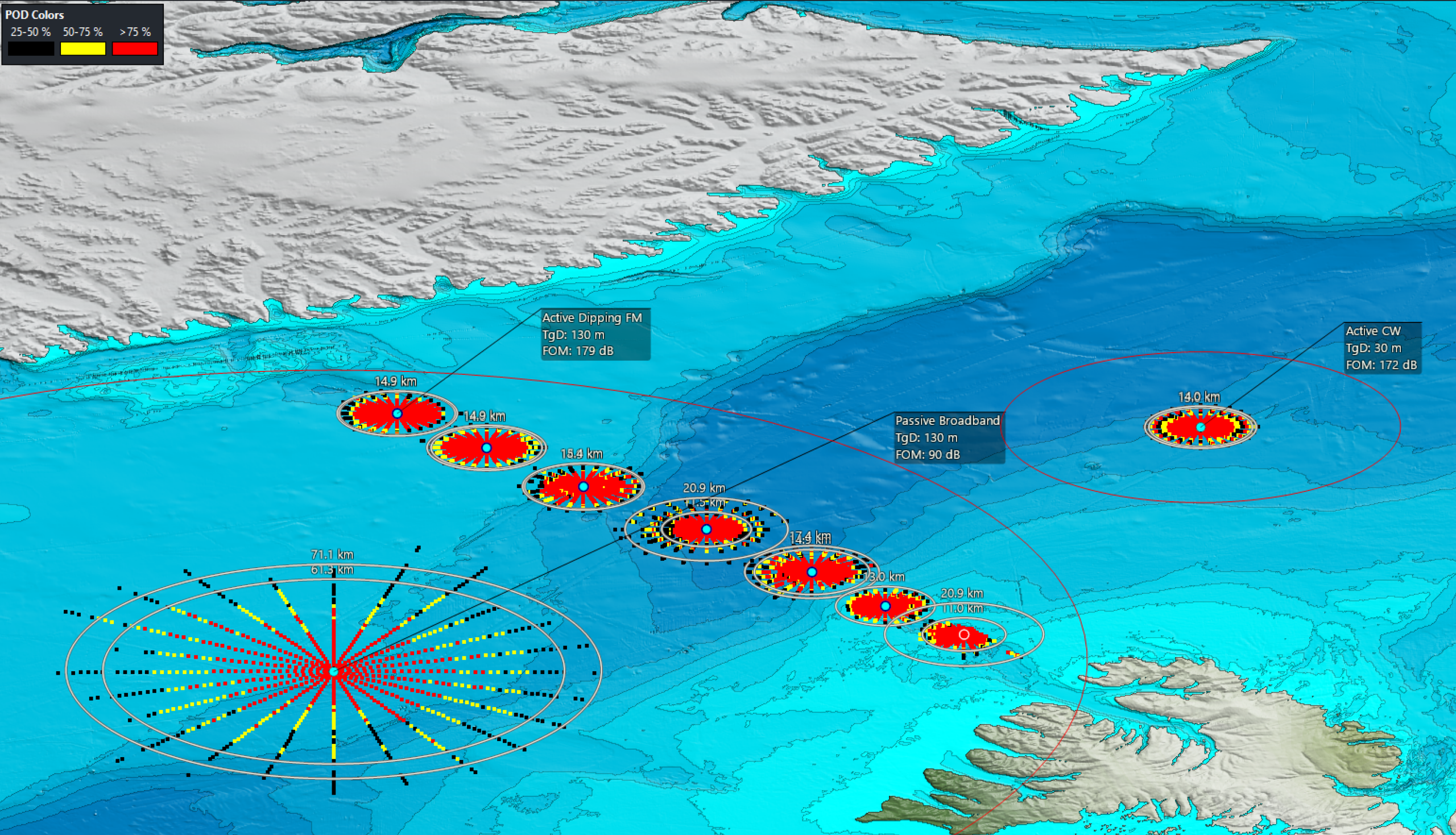Viewport: 1456px width, 835px height.
Task: Click 'TgD: 130 m' in the Active Dipping FM callout
Action: click(573, 334)
